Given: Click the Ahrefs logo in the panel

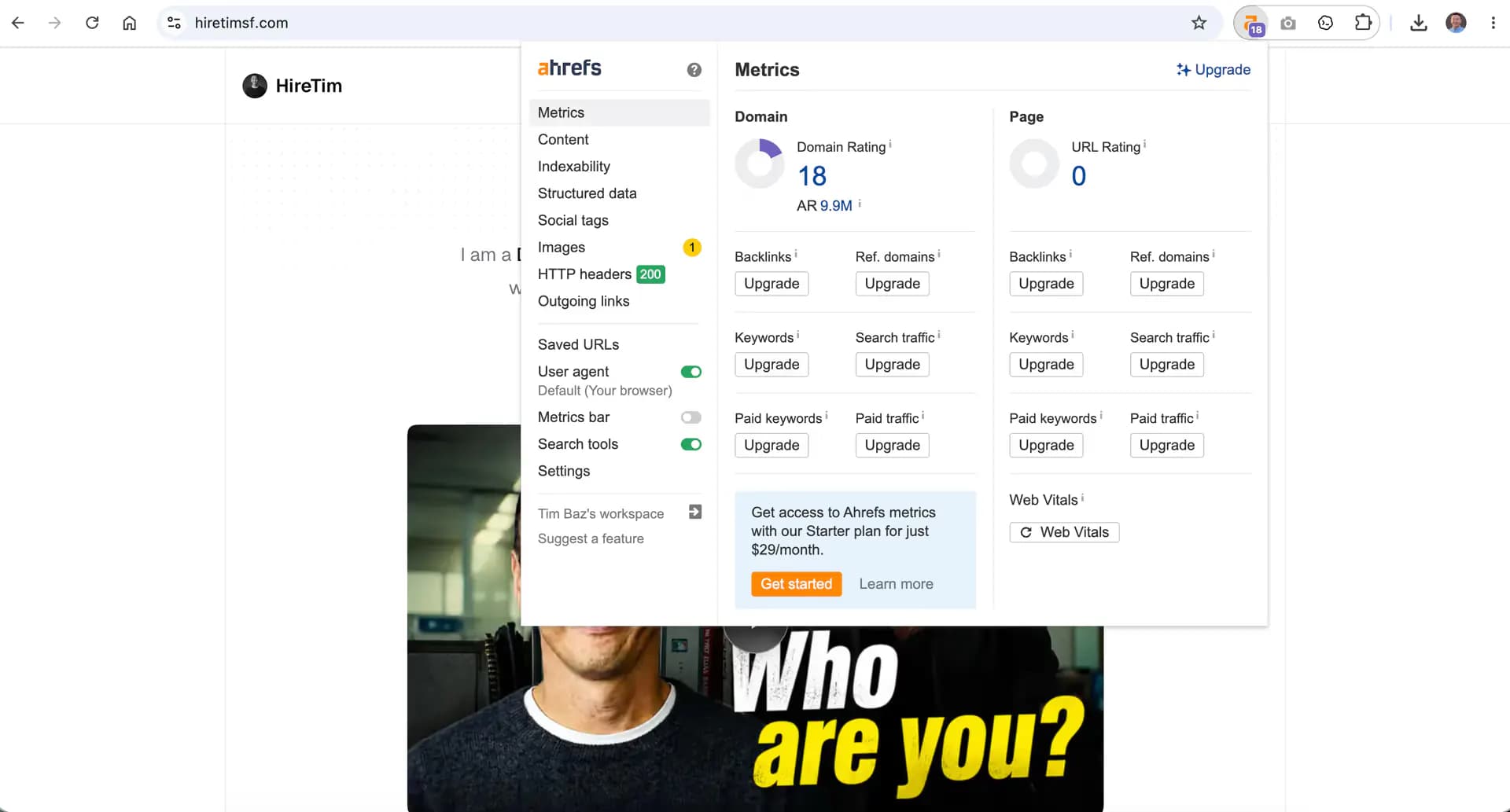Looking at the screenshot, I should [569, 68].
